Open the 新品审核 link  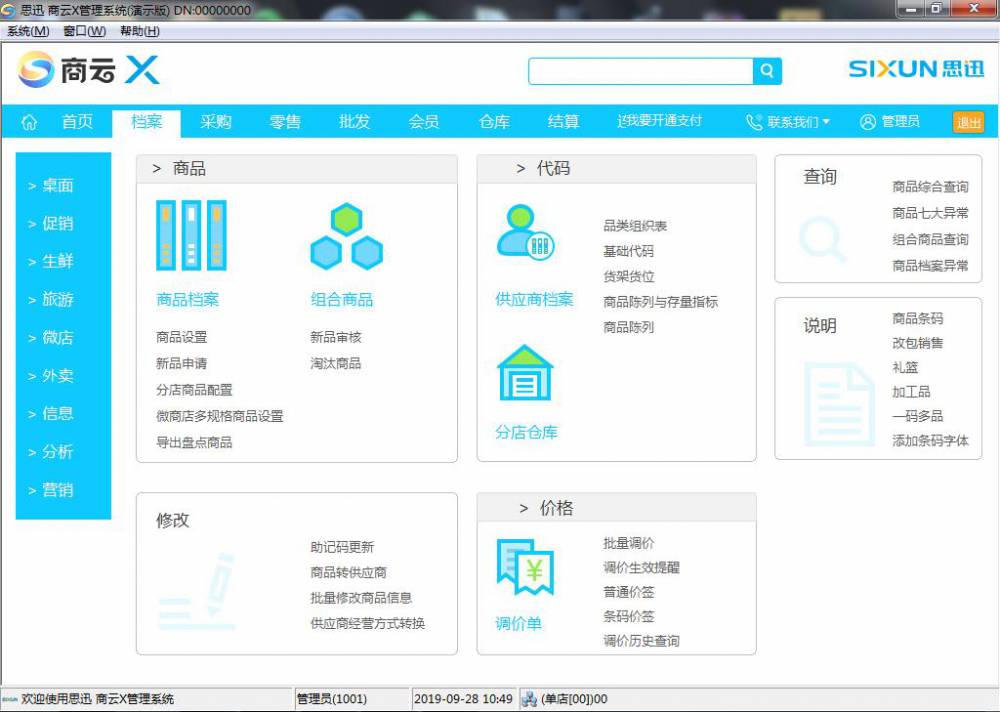pyautogui.click(x=336, y=337)
